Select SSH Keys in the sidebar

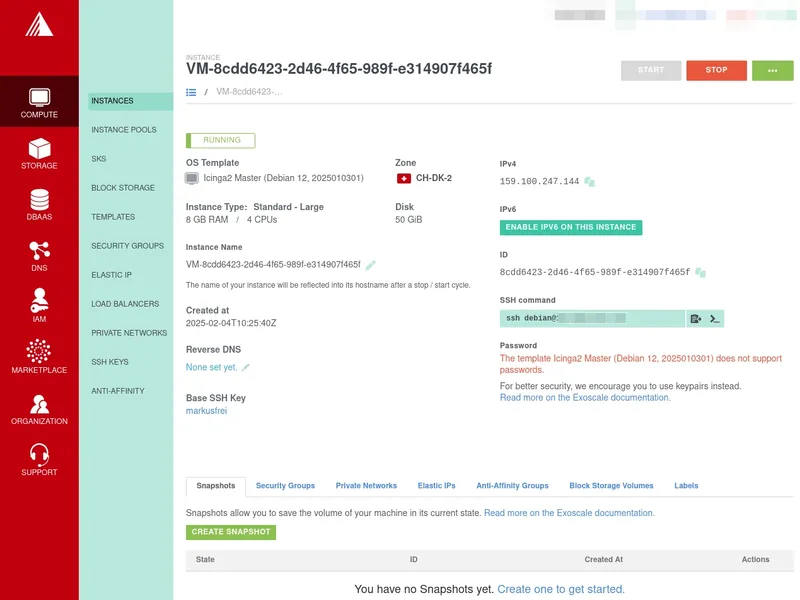(x=110, y=362)
